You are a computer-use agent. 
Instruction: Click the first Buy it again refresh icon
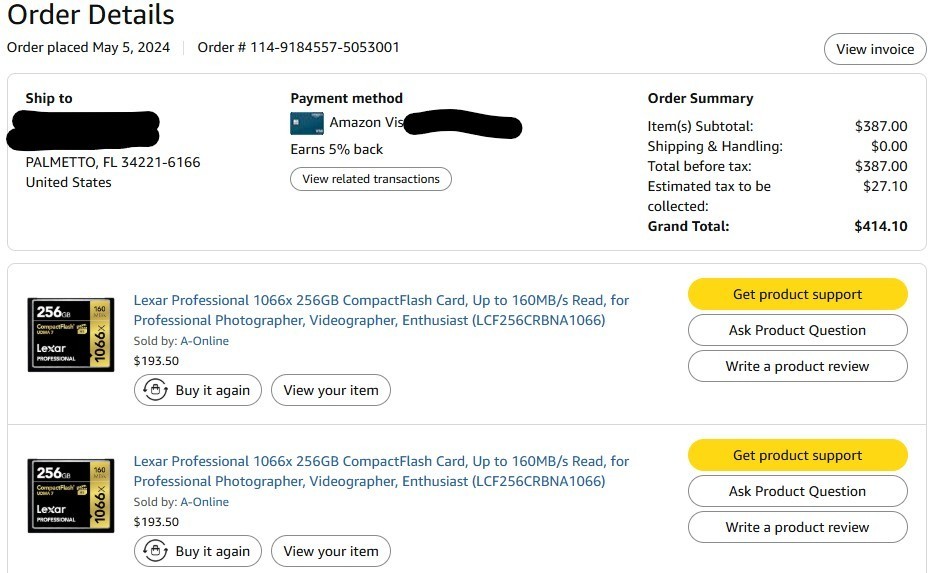[x=156, y=390]
